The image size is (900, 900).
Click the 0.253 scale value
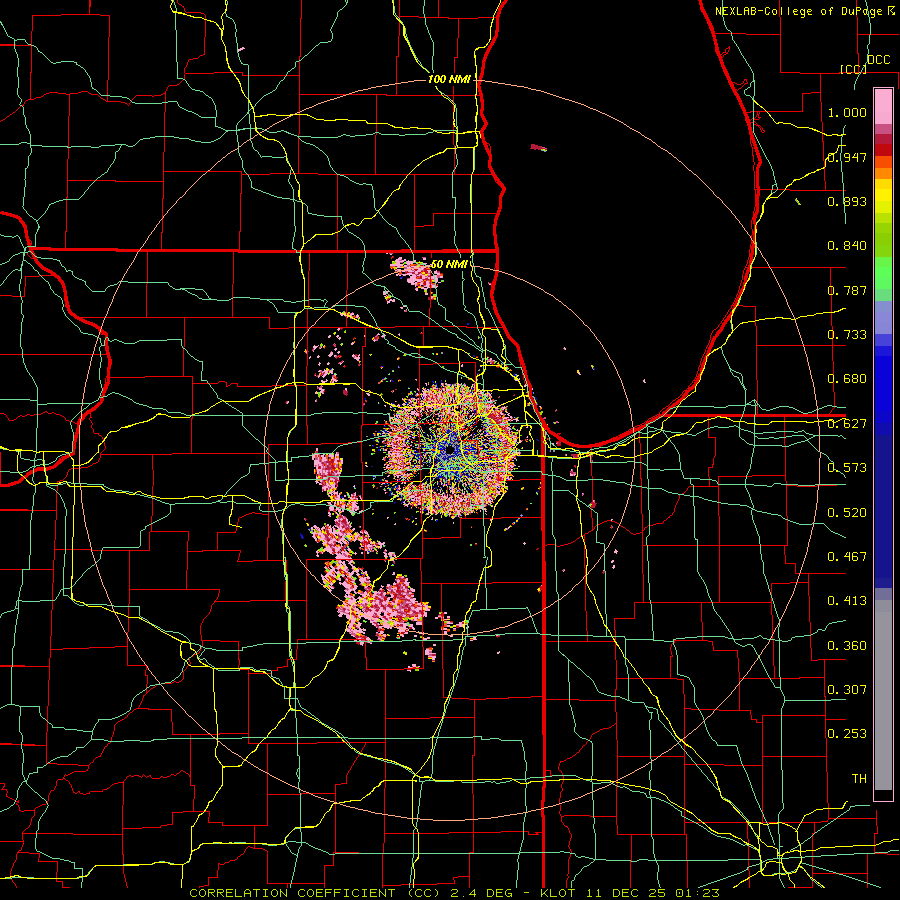tap(847, 734)
